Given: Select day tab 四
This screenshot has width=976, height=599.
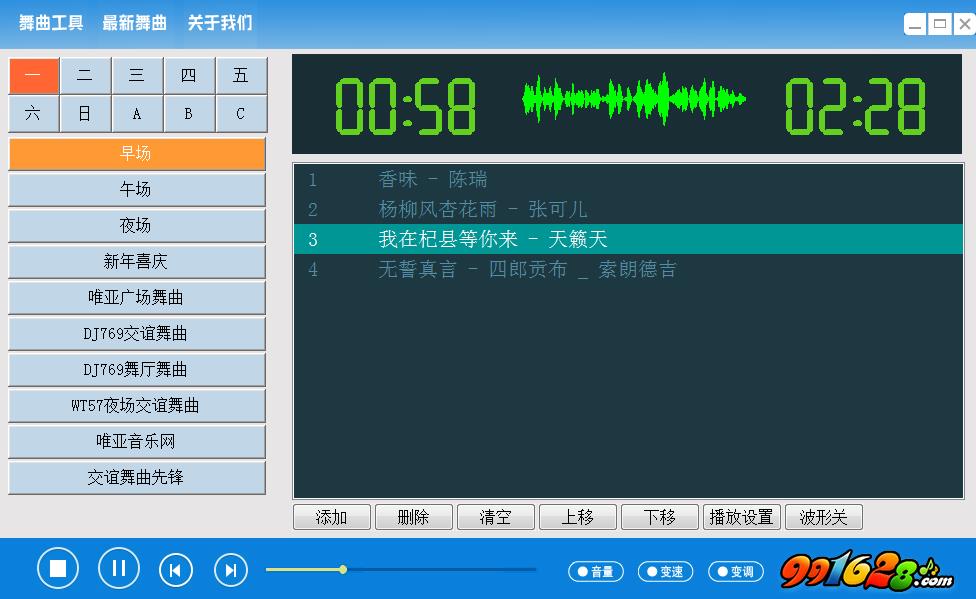Looking at the screenshot, I should tap(189, 76).
